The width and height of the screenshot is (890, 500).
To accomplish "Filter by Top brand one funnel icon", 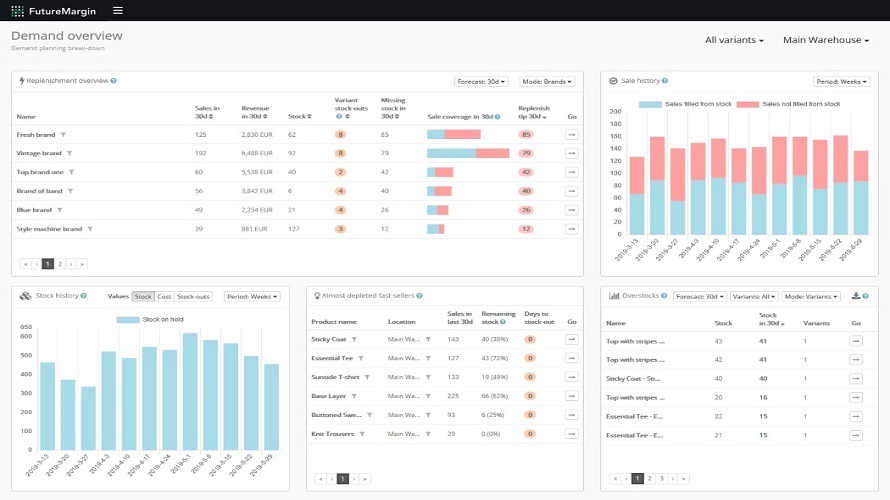I will (x=72, y=172).
